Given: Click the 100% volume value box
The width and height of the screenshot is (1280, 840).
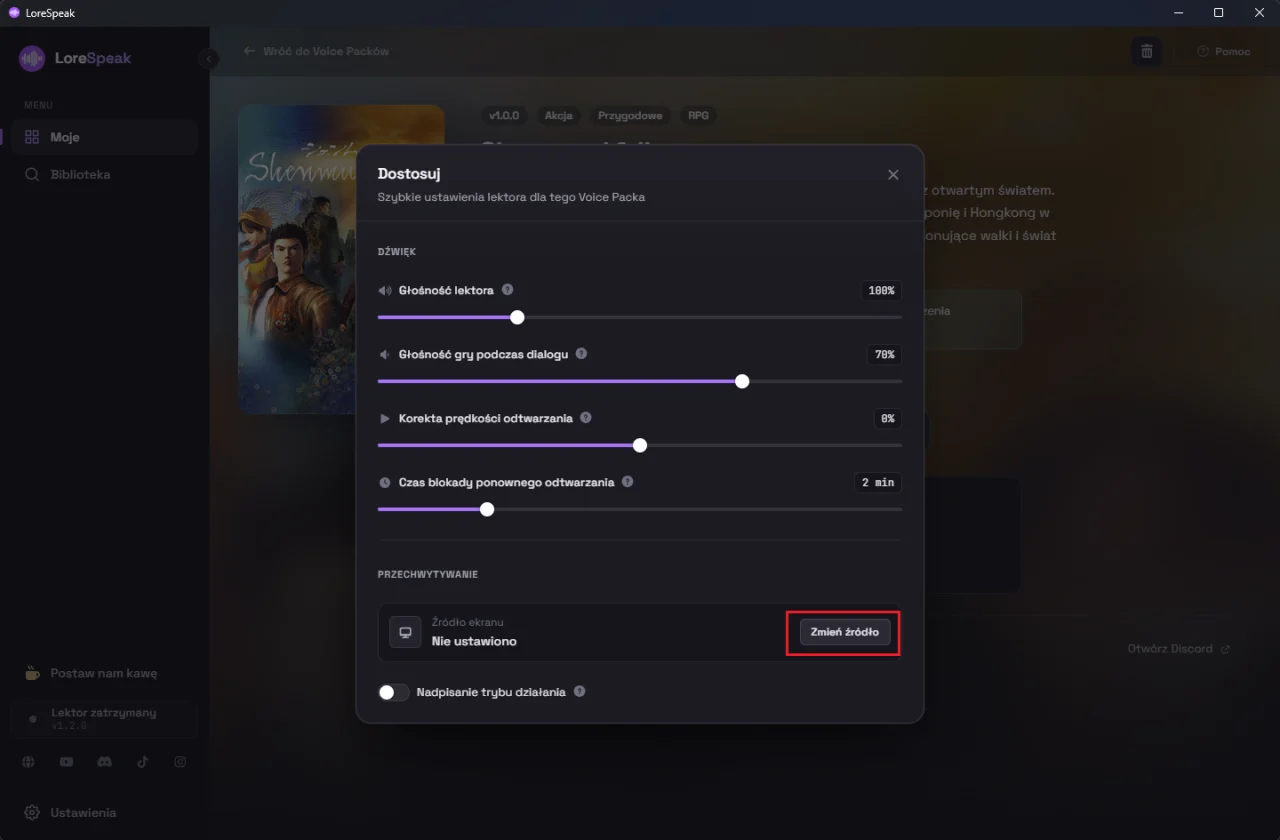Looking at the screenshot, I should [881, 291].
